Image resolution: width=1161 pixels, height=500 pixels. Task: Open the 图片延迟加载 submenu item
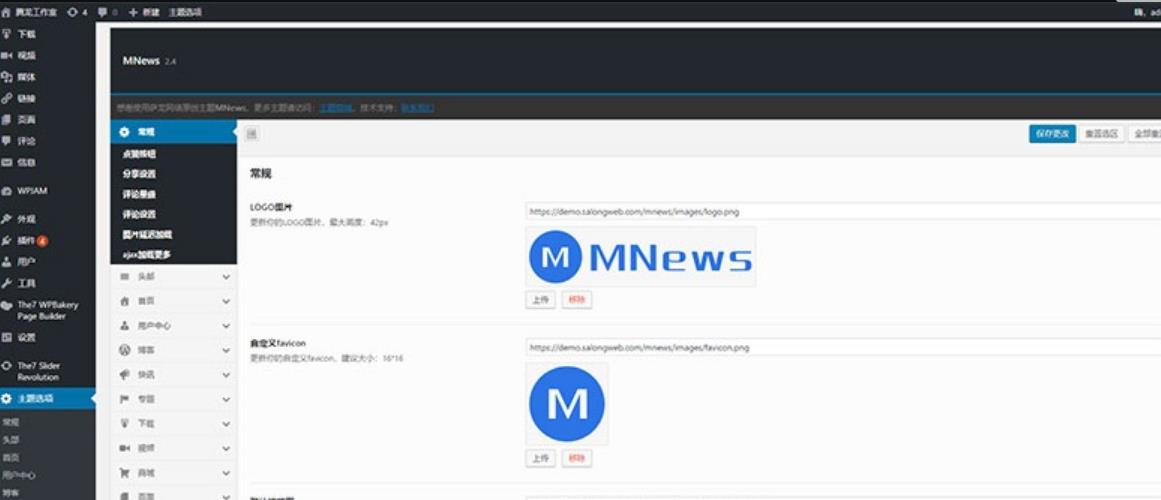(148, 234)
